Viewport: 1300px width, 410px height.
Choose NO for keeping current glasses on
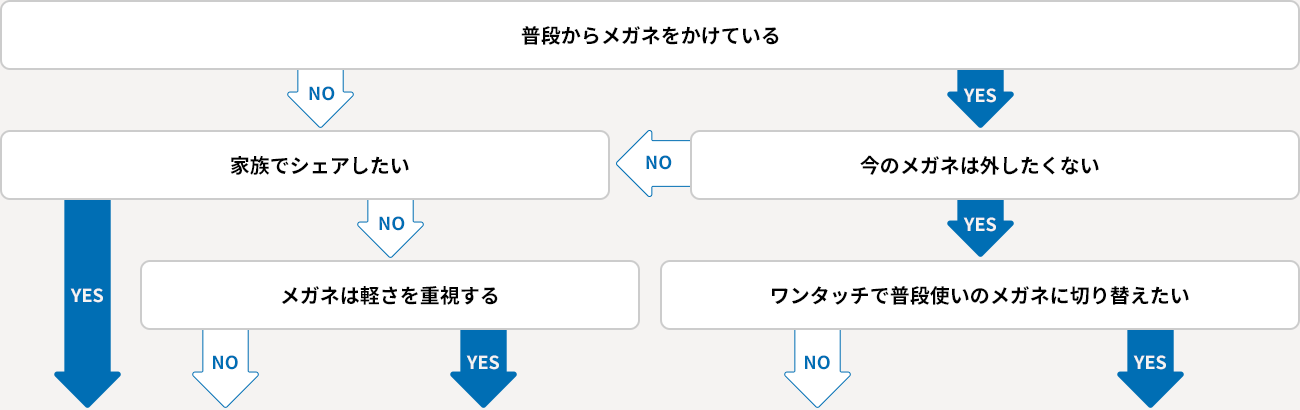653,162
